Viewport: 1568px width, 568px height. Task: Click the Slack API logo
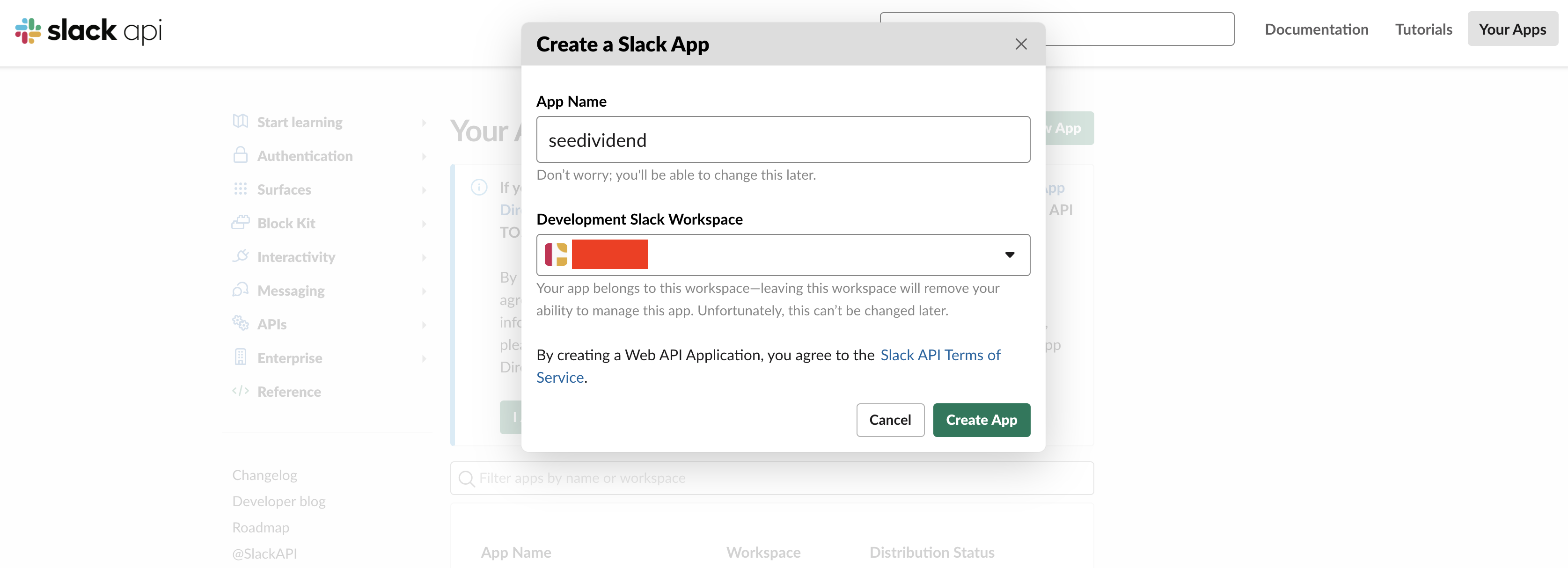88,30
